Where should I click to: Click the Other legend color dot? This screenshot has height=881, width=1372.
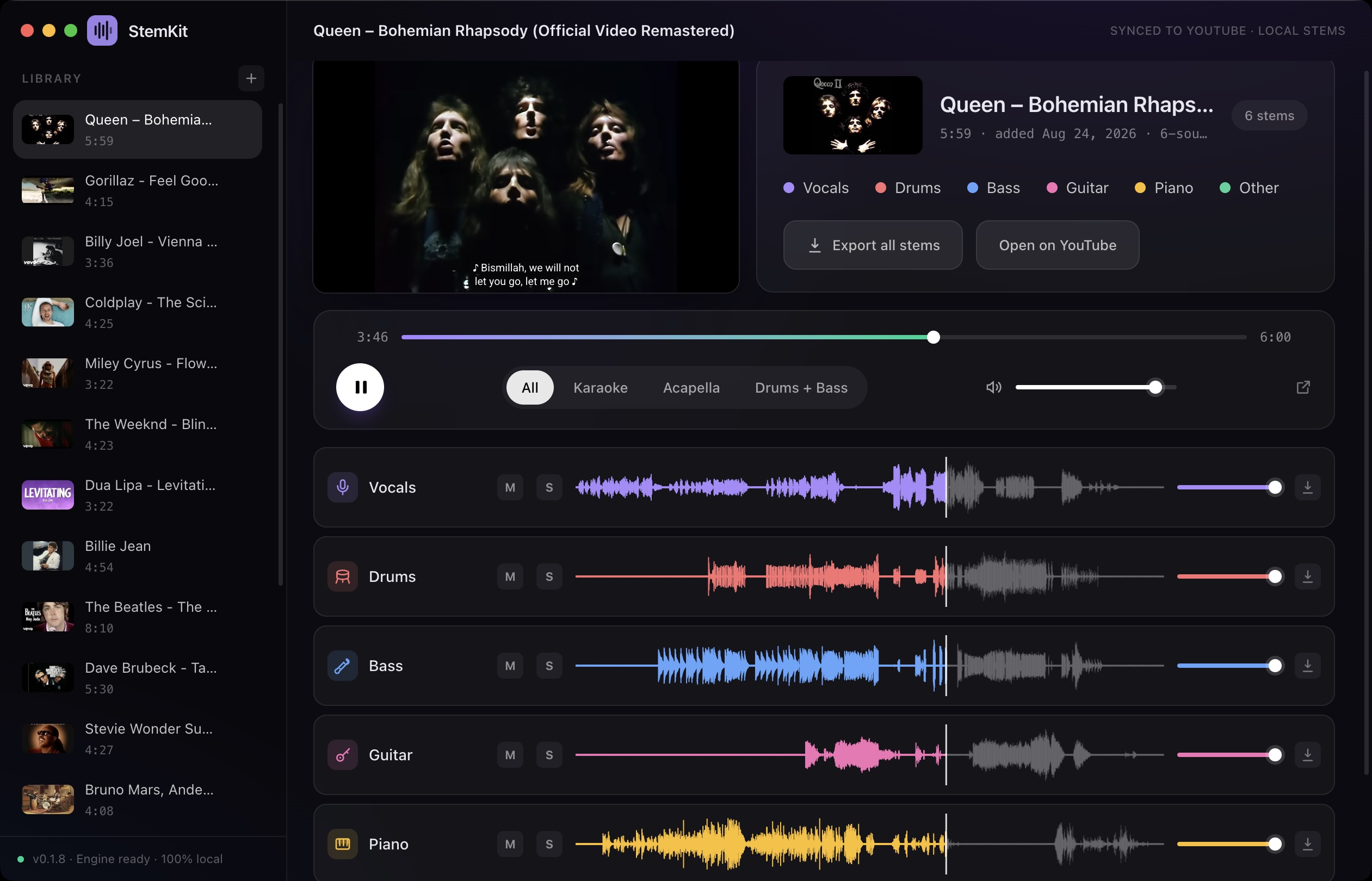[x=1225, y=188]
